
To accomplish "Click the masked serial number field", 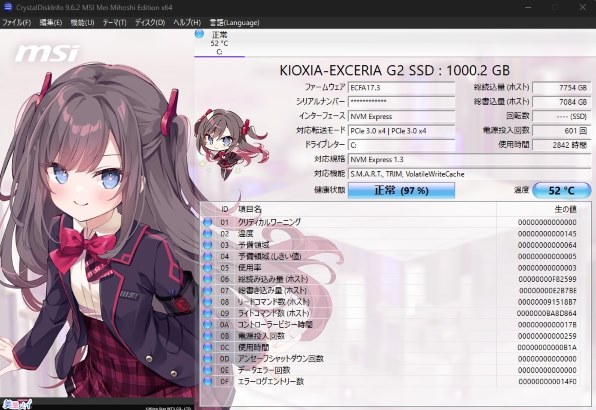I will [x=401, y=101].
